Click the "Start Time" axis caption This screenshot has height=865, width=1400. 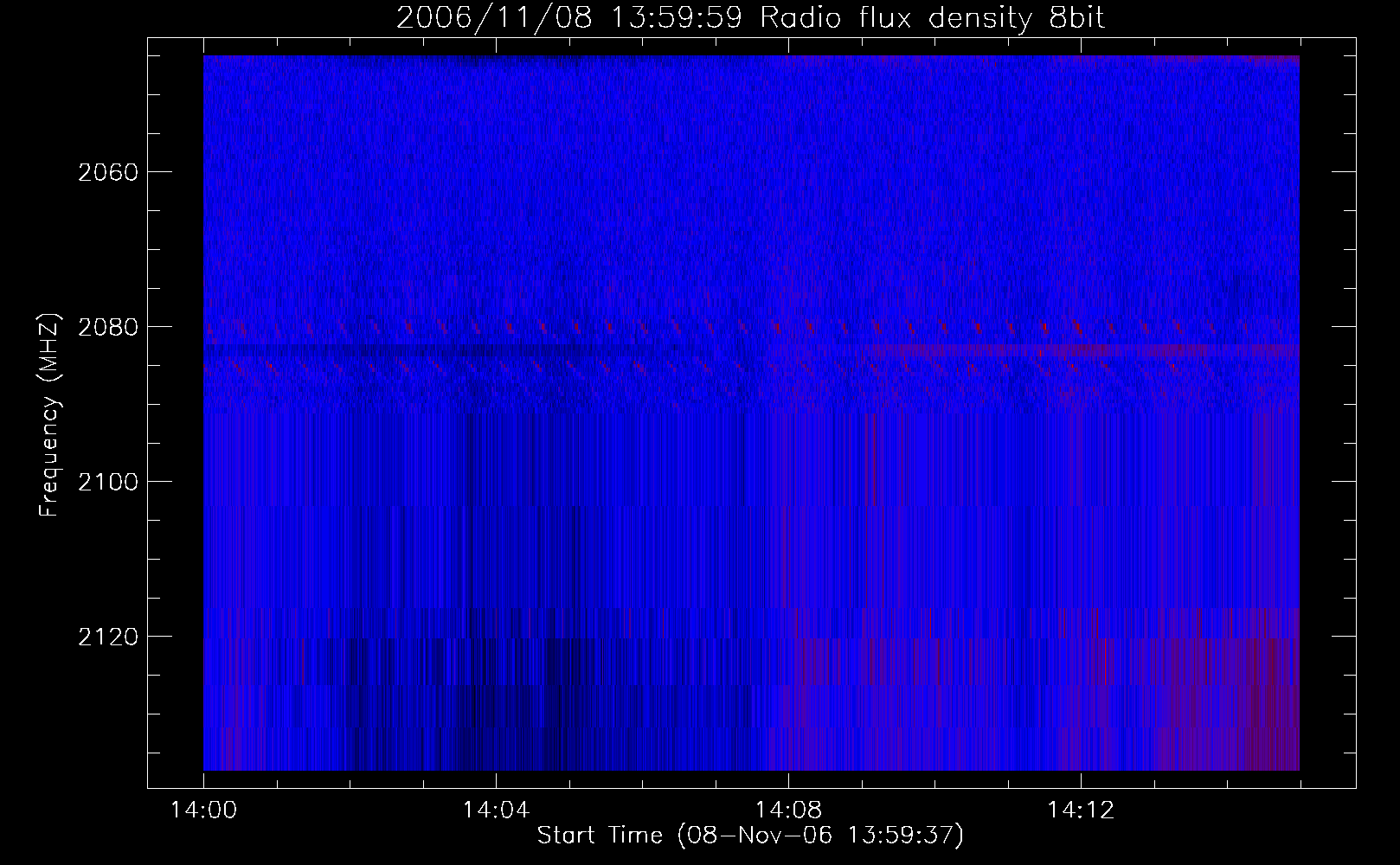click(x=750, y=836)
